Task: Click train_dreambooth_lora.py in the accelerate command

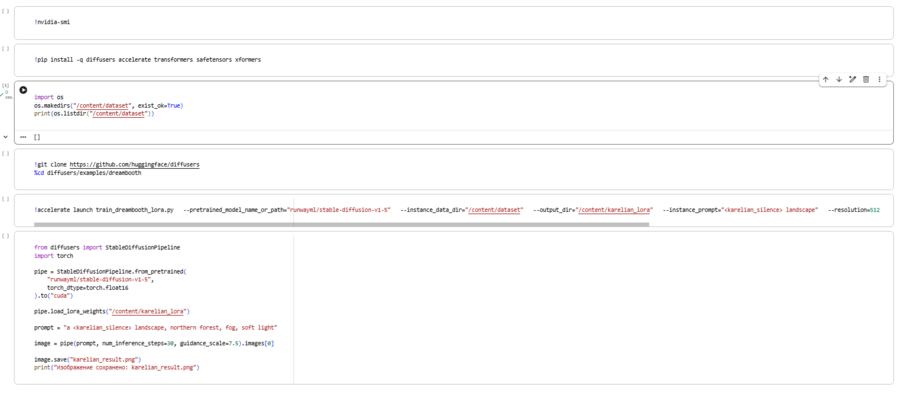Action: tap(134, 210)
